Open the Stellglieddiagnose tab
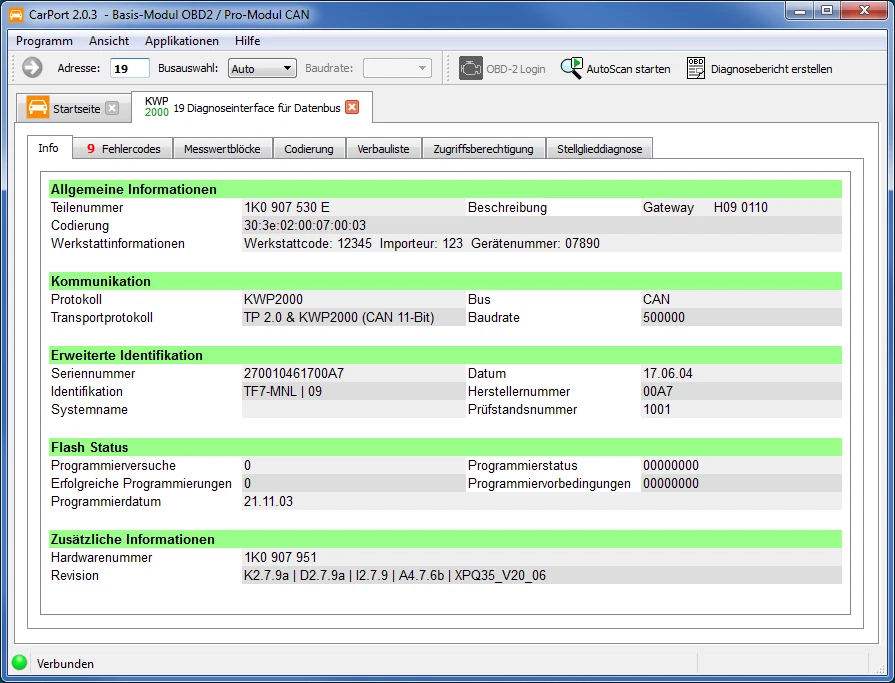 point(600,148)
